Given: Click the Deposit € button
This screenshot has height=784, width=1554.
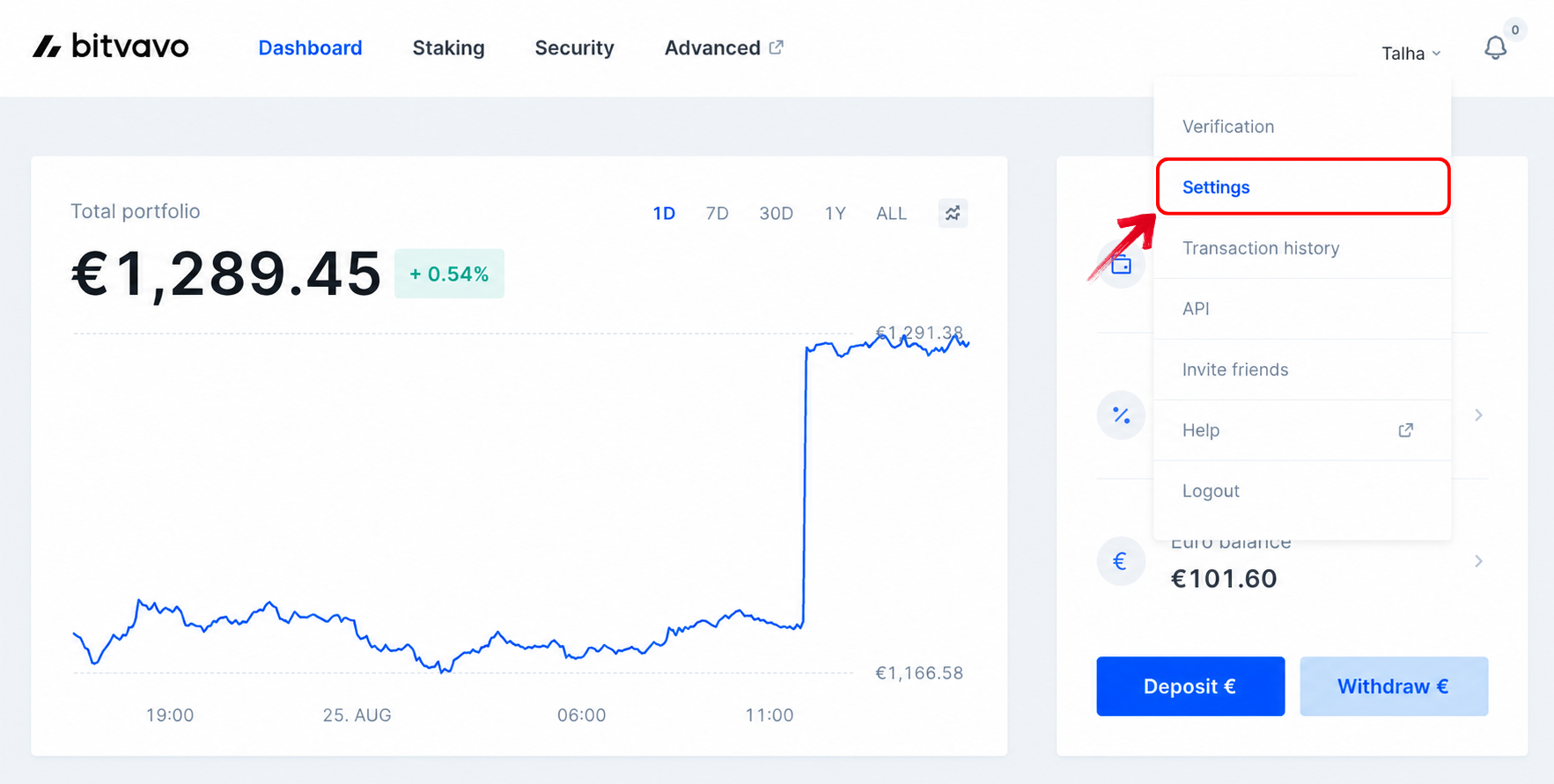Looking at the screenshot, I should [x=1190, y=686].
